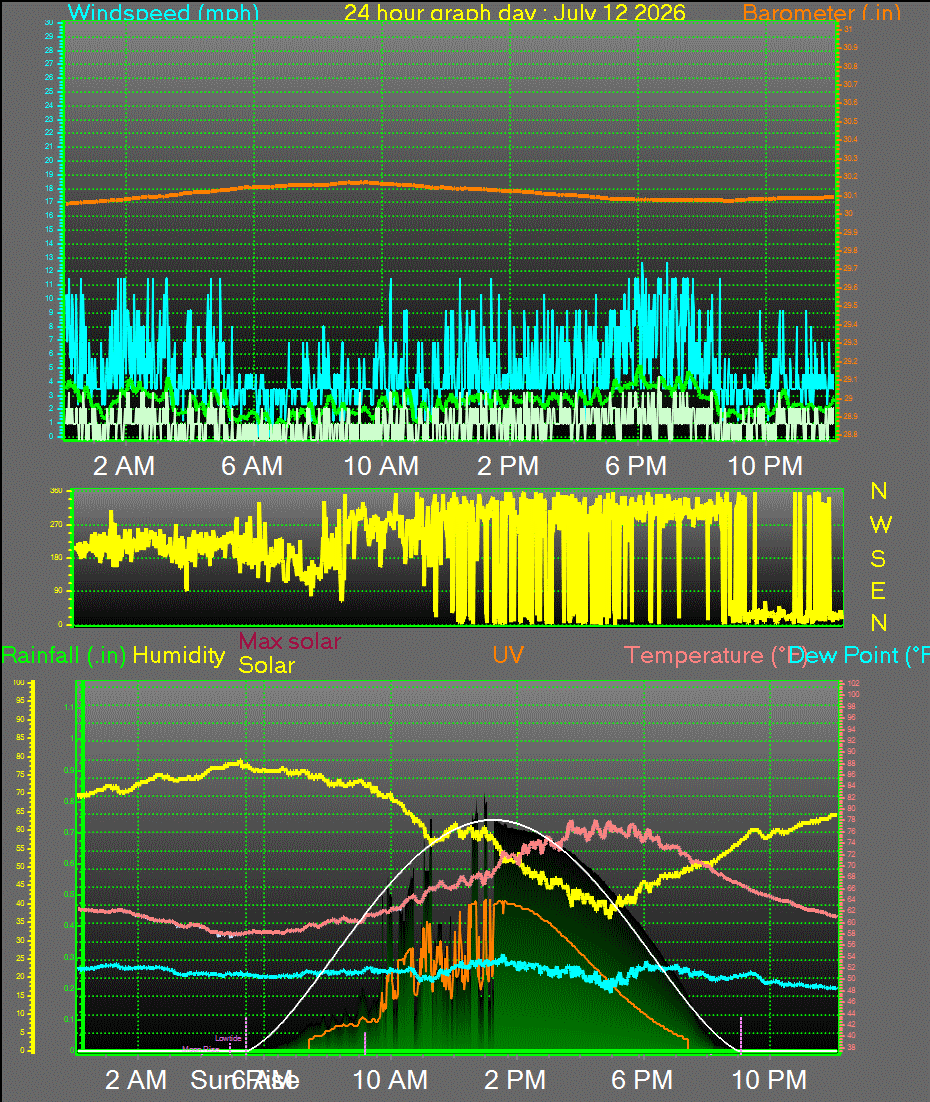Click the SunRise label below bottom graph
This screenshot has width=930, height=1102.
245,1080
